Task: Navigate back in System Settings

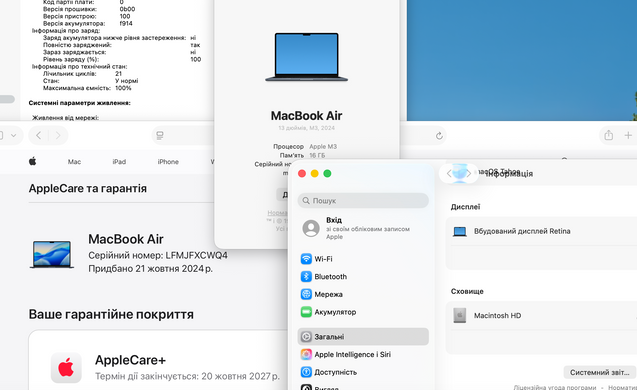Action: tap(449, 173)
